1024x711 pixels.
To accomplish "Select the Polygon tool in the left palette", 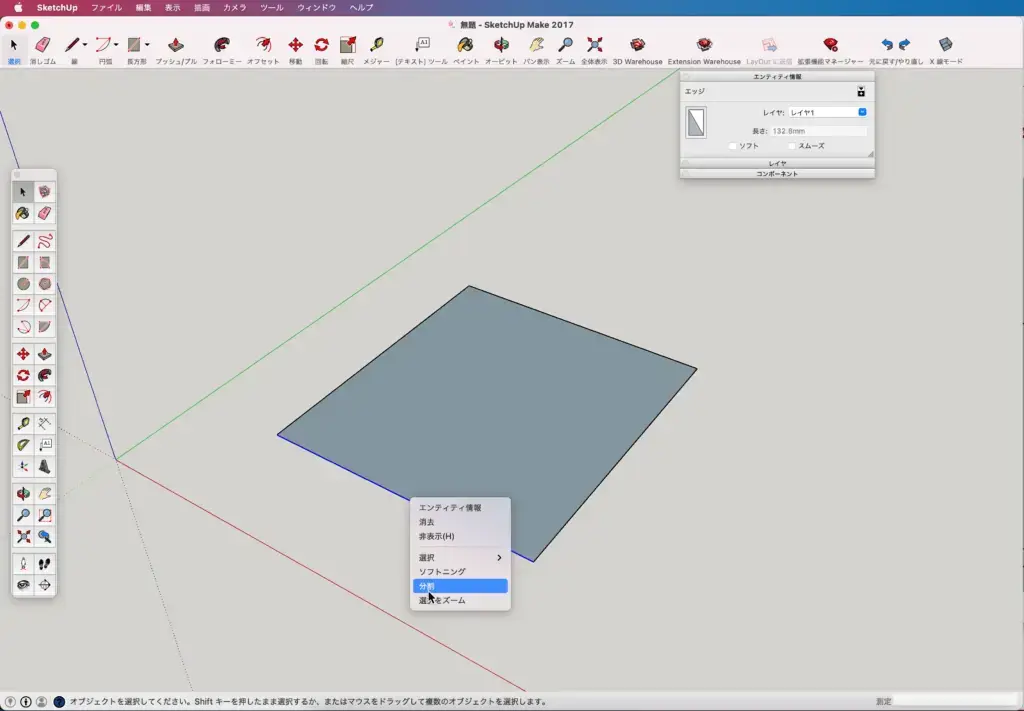I will click(44, 284).
